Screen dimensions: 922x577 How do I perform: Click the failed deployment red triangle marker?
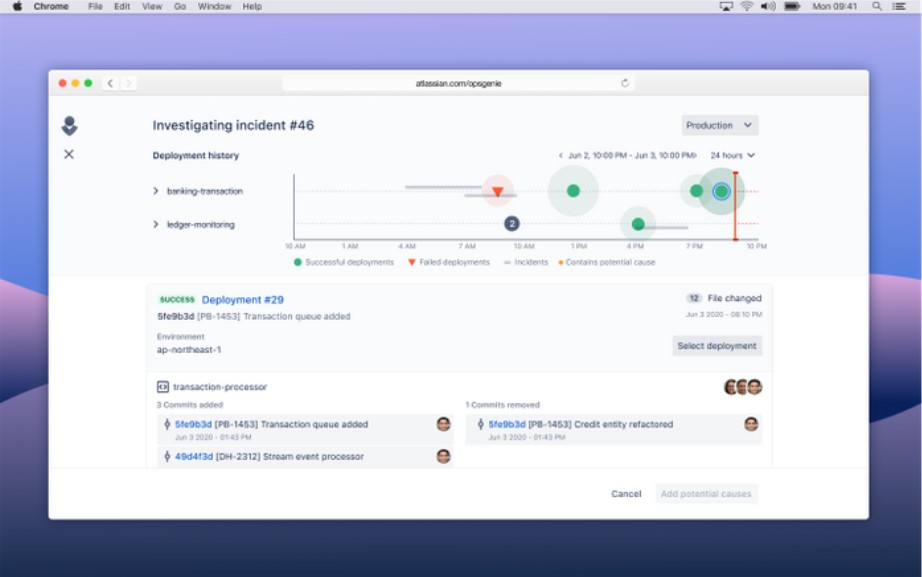point(497,191)
